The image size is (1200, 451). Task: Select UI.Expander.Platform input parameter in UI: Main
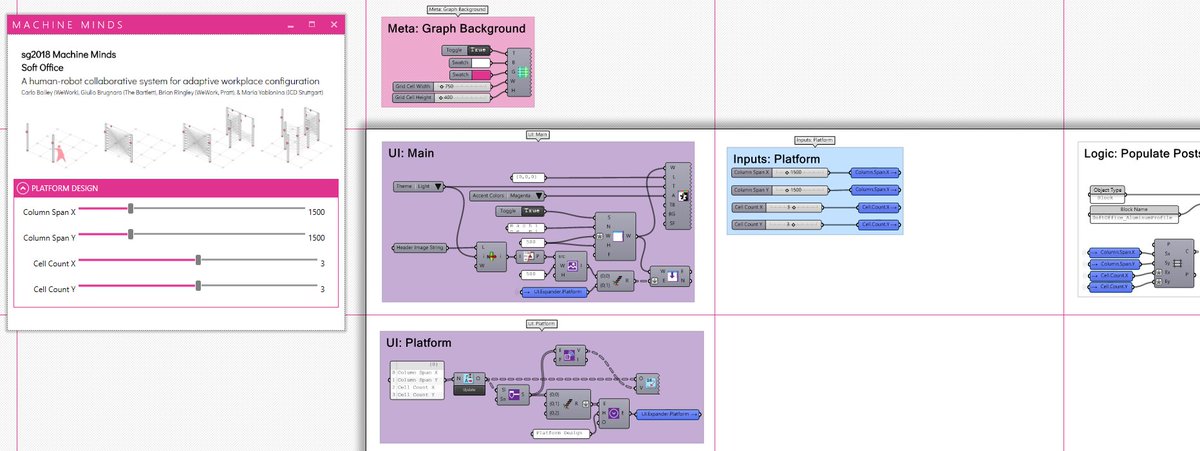click(554, 292)
